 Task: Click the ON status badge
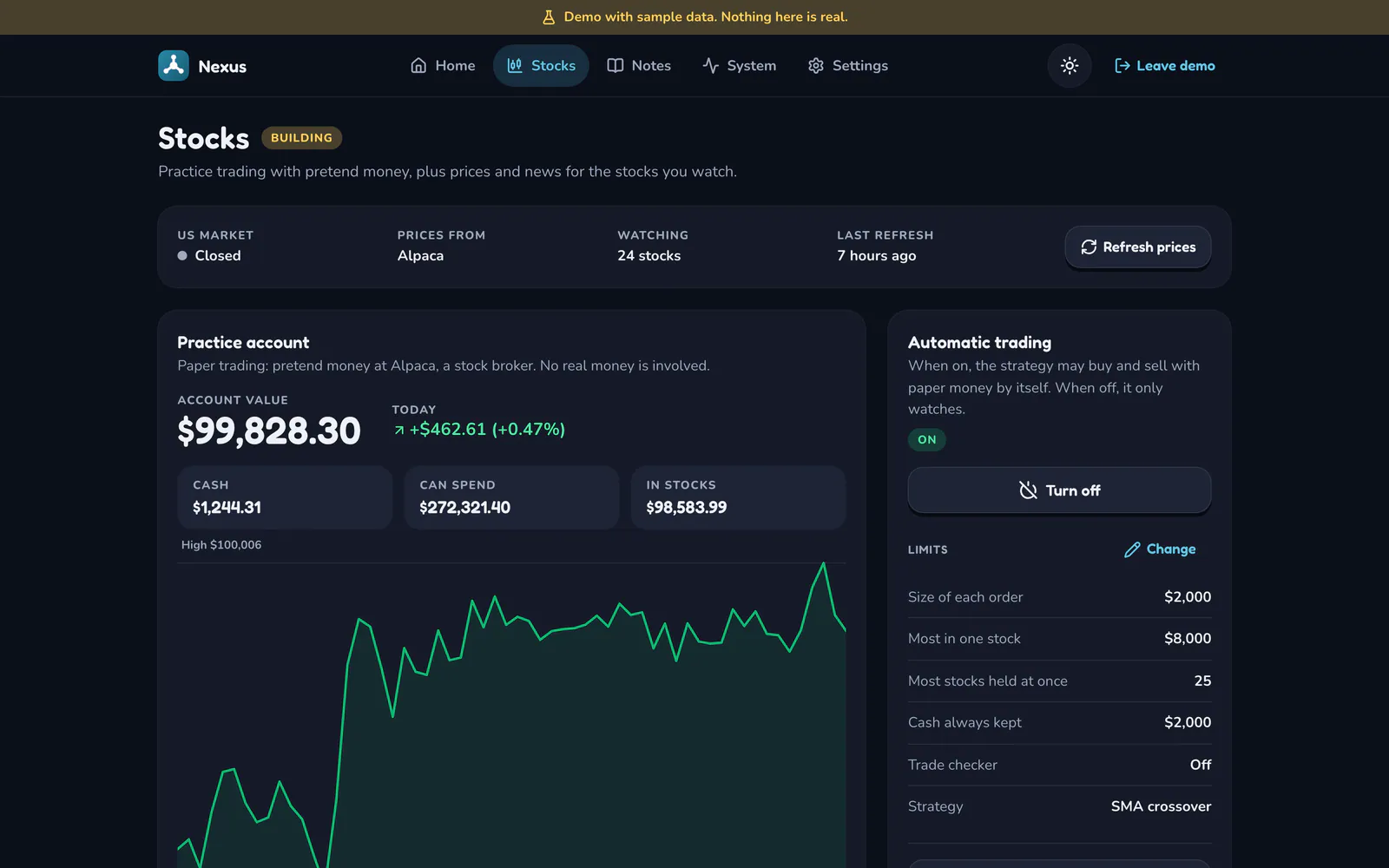927,439
